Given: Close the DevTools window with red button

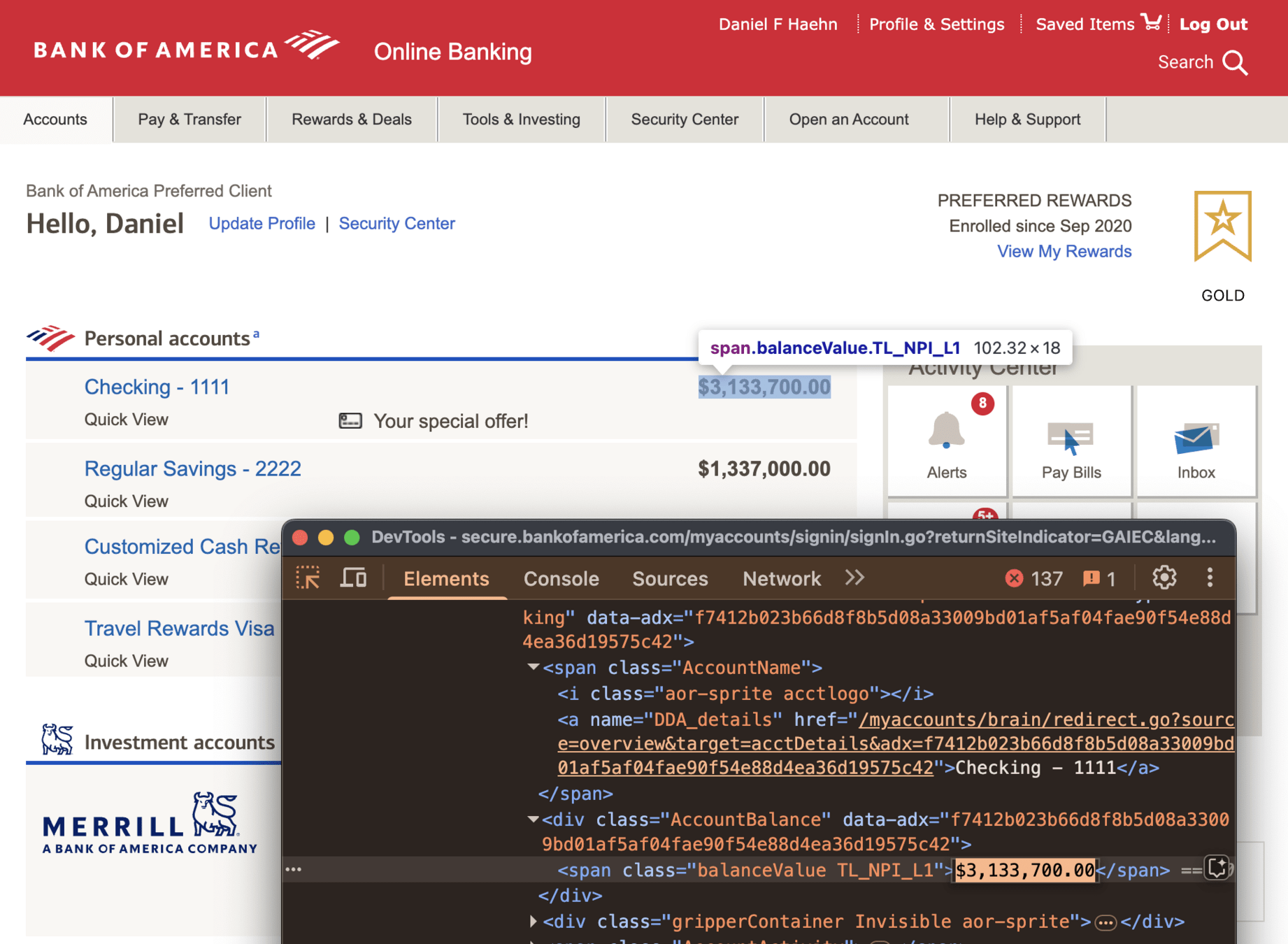Looking at the screenshot, I should click(300, 537).
